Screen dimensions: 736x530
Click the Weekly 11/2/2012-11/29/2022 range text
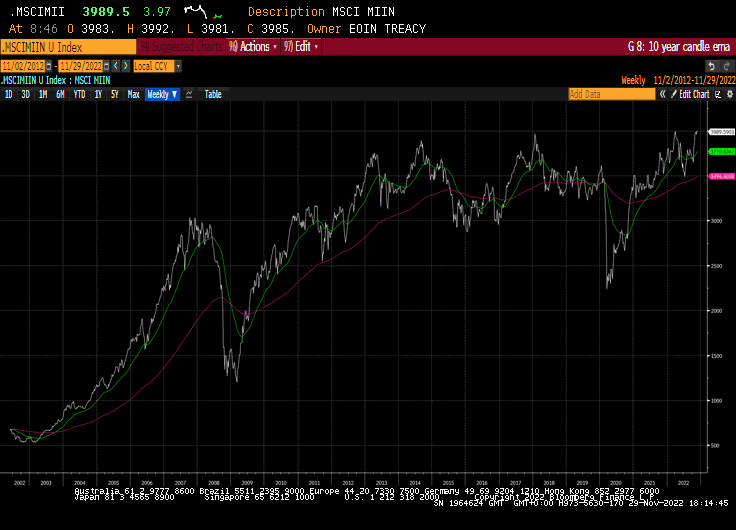678,80
